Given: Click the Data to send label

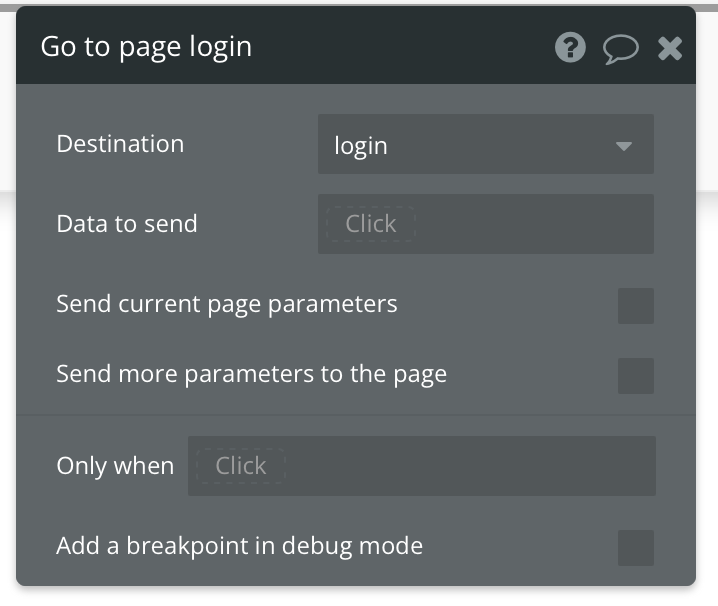Looking at the screenshot, I should tap(127, 224).
